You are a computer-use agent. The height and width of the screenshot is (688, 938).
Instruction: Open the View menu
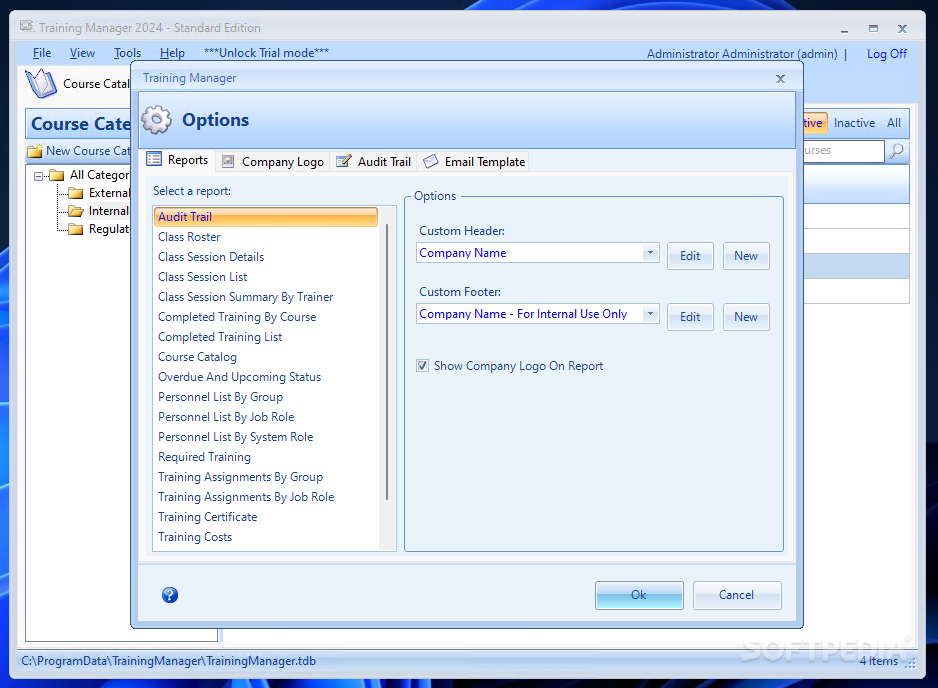[82, 53]
